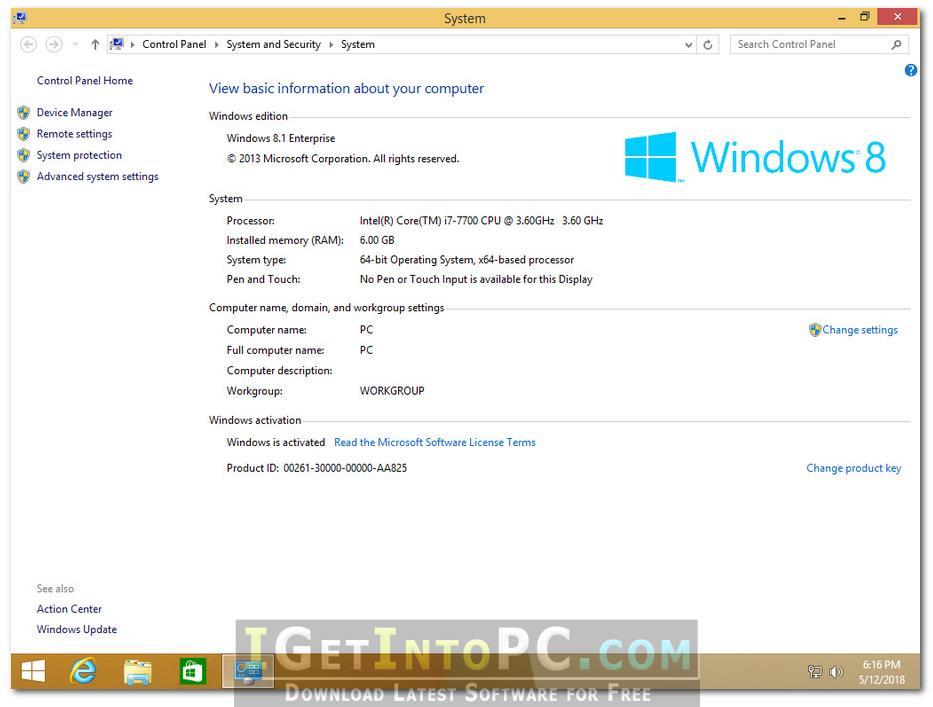933x707 pixels.
Task: Click the WORKGROUP value
Action: (x=392, y=391)
